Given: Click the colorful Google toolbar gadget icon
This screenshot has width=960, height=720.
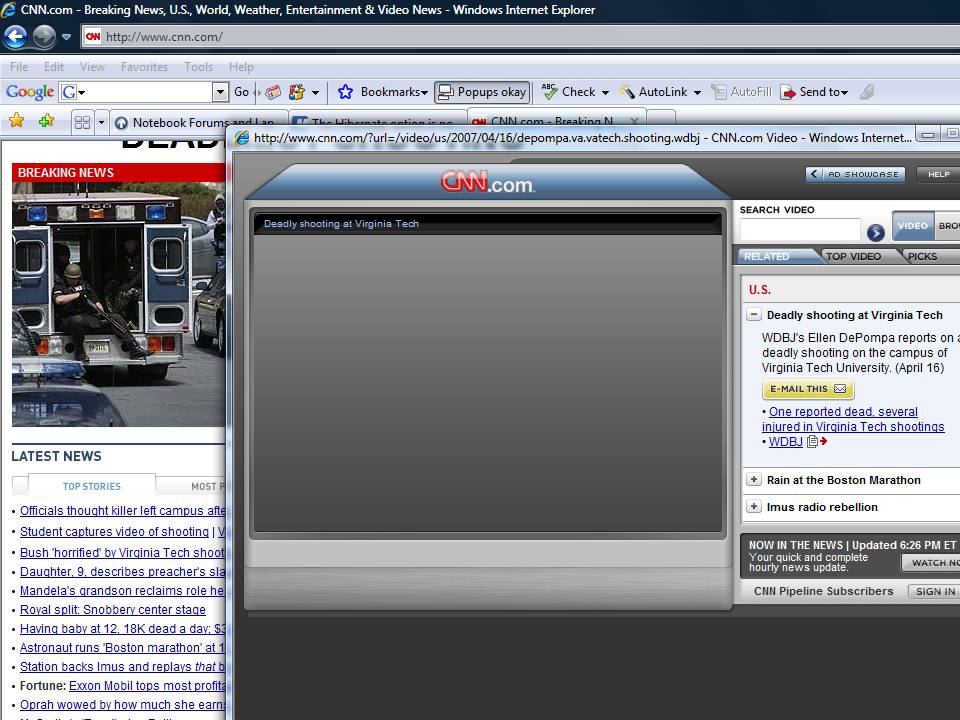Looking at the screenshot, I should tap(297, 92).
